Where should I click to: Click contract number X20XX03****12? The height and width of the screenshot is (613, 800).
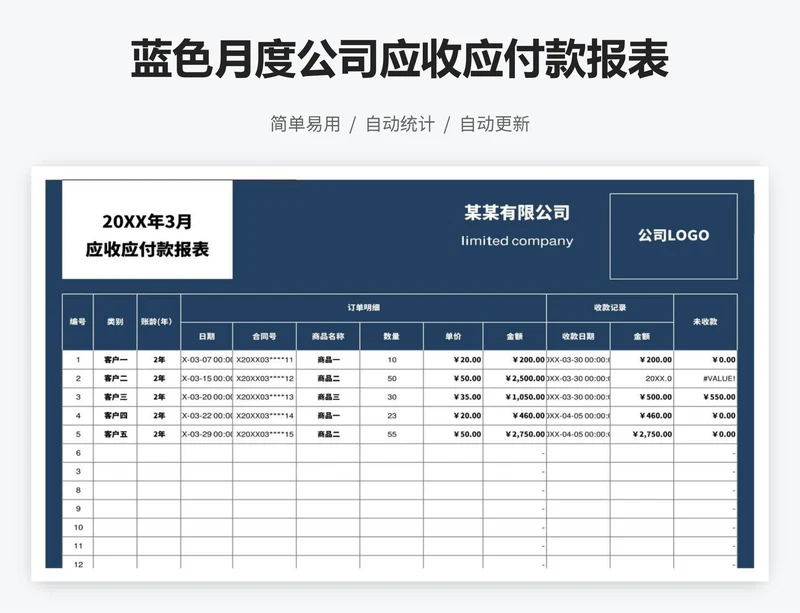264,379
